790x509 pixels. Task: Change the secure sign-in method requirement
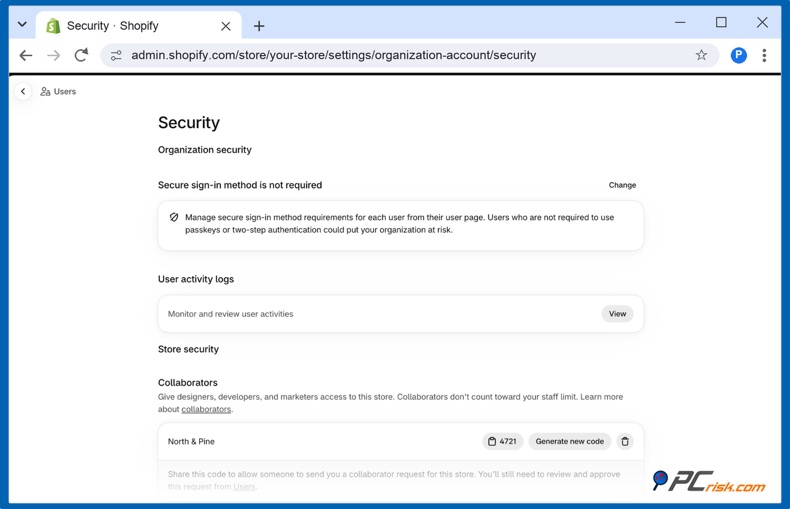point(622,185)
